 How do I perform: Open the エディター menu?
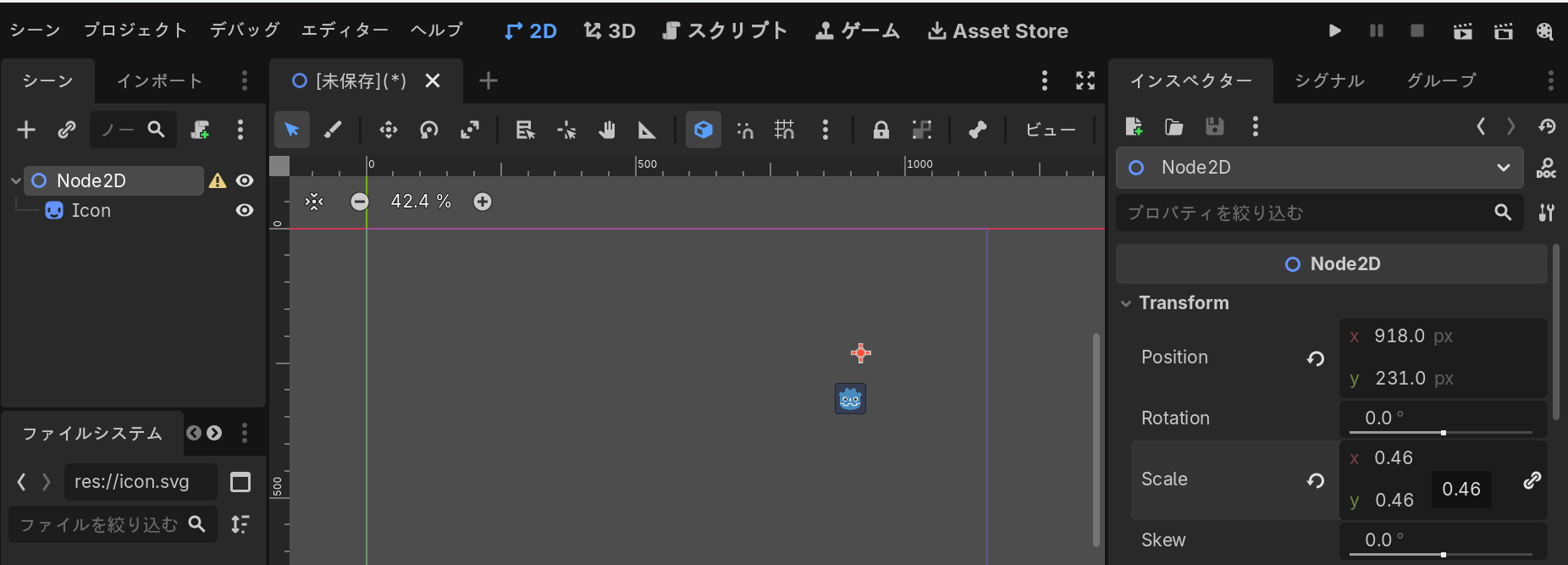click(345, 30)
